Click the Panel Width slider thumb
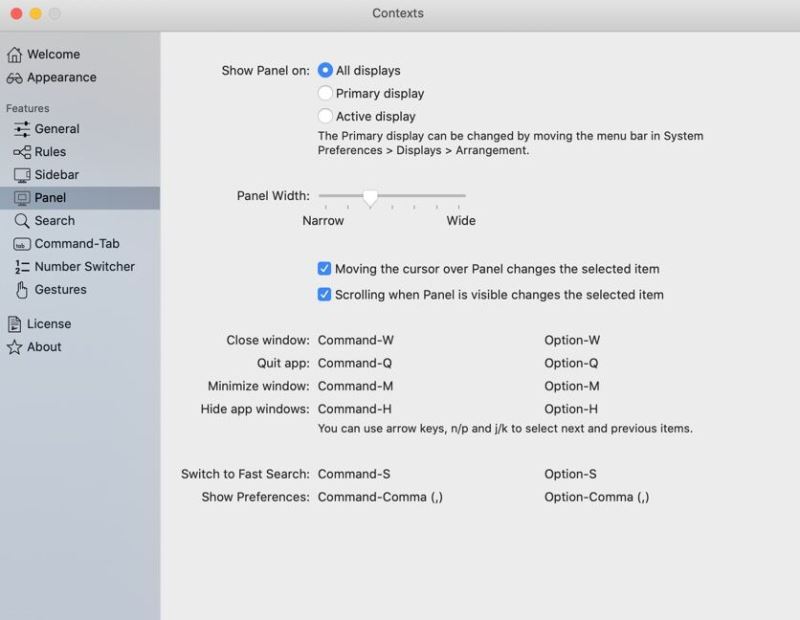Image resolution: width=800 pixels, height=620 pixels. click(x=370, y=198)
